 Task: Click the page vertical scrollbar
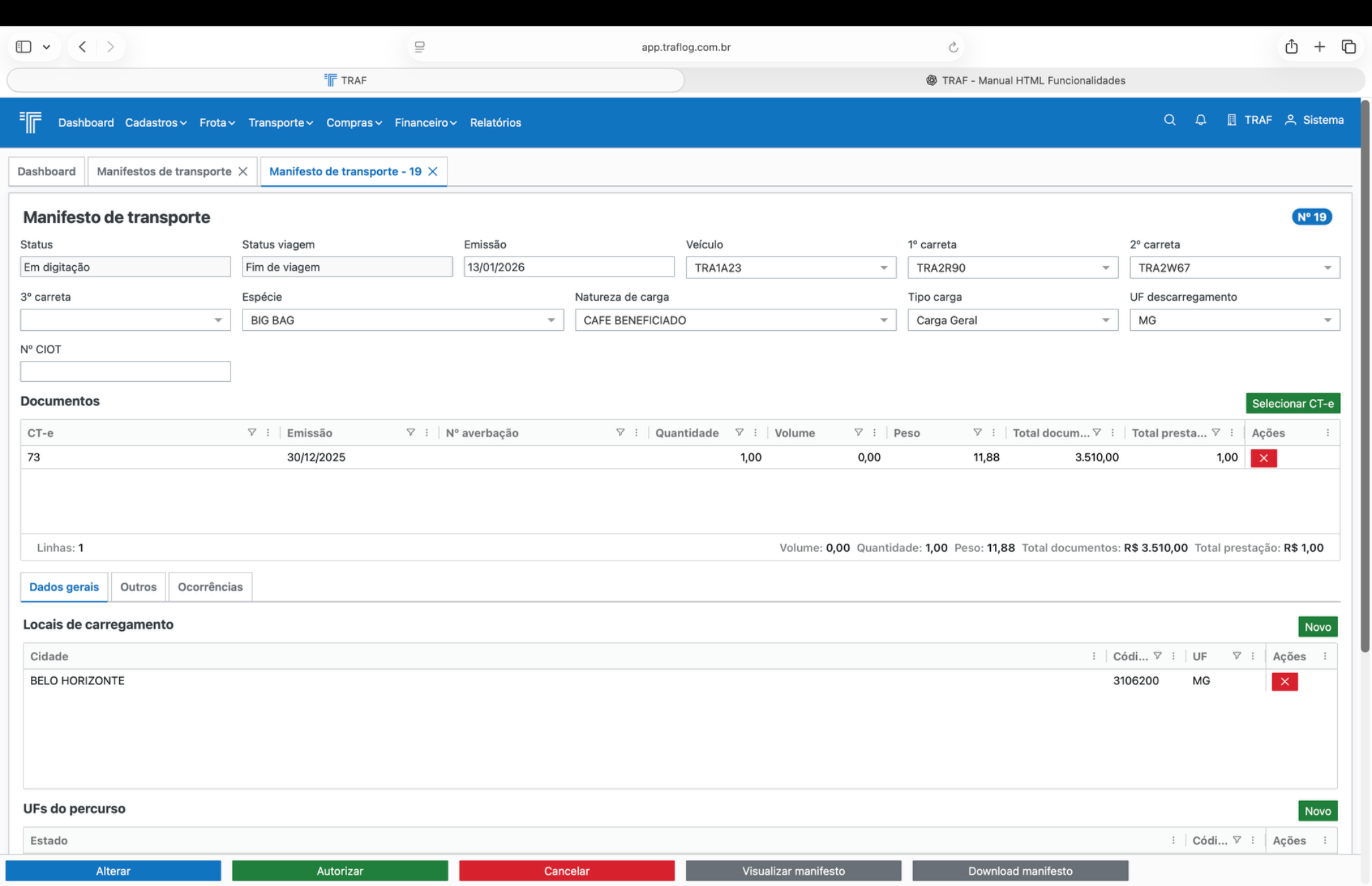click(1365, 375)
